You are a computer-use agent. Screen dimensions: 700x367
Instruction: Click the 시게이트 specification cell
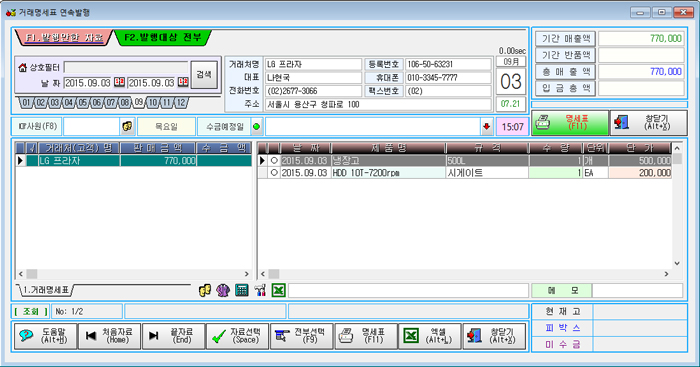coord(487,172)
